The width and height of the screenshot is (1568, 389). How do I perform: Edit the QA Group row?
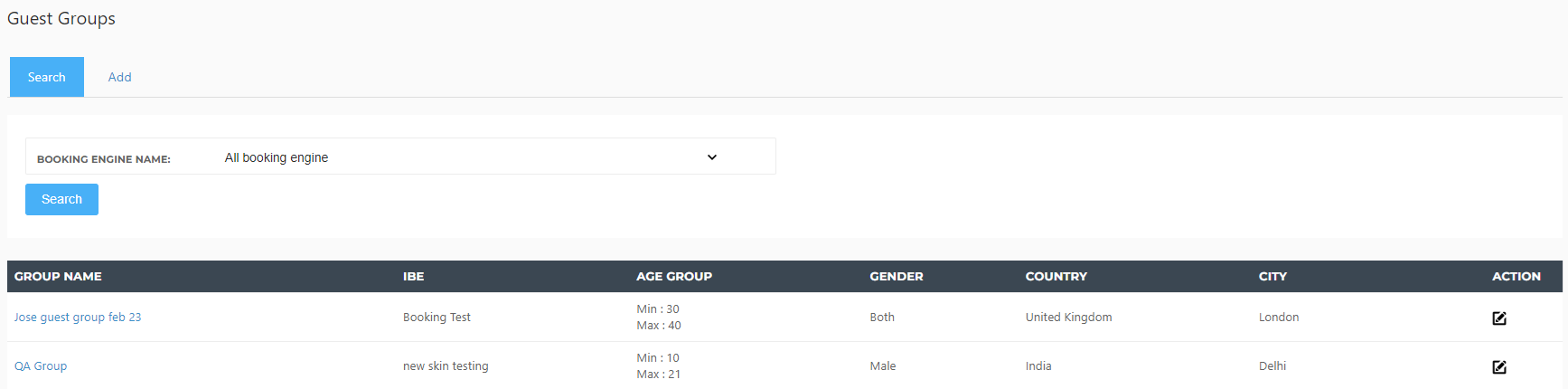click(x=1498, y=366)
